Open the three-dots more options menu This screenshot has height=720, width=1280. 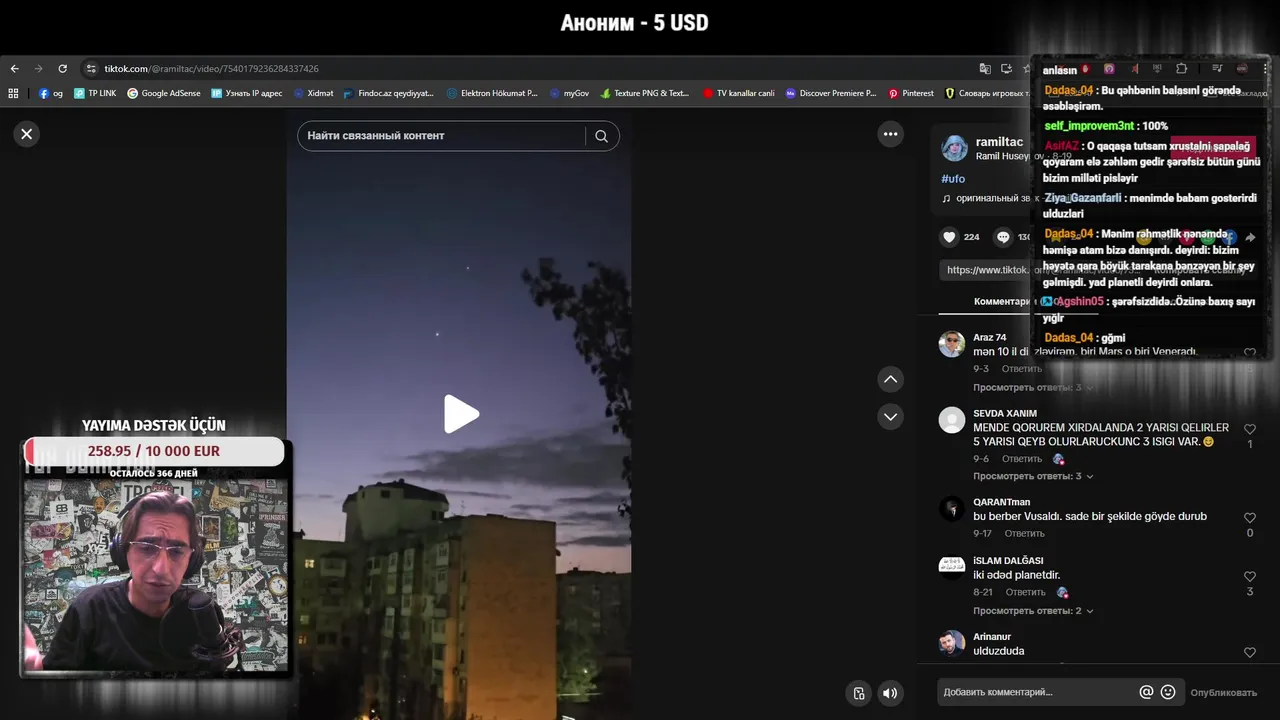point(890,134)
